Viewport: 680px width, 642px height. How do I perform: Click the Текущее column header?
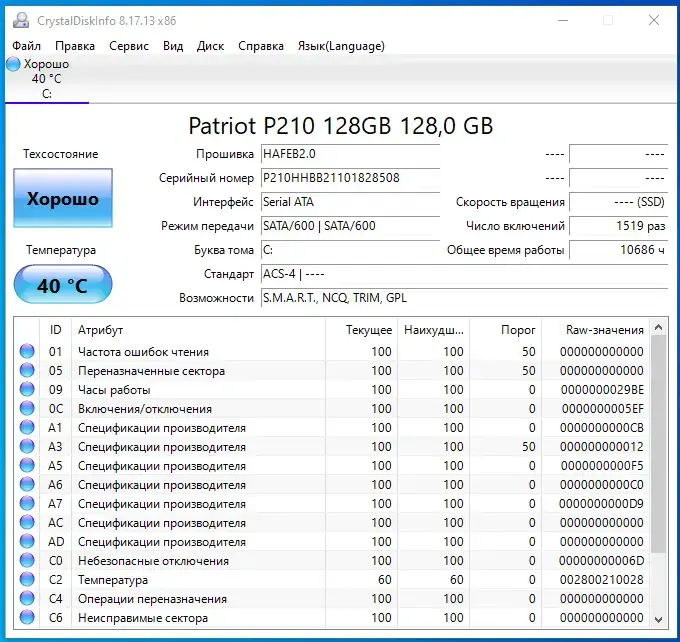361,330
